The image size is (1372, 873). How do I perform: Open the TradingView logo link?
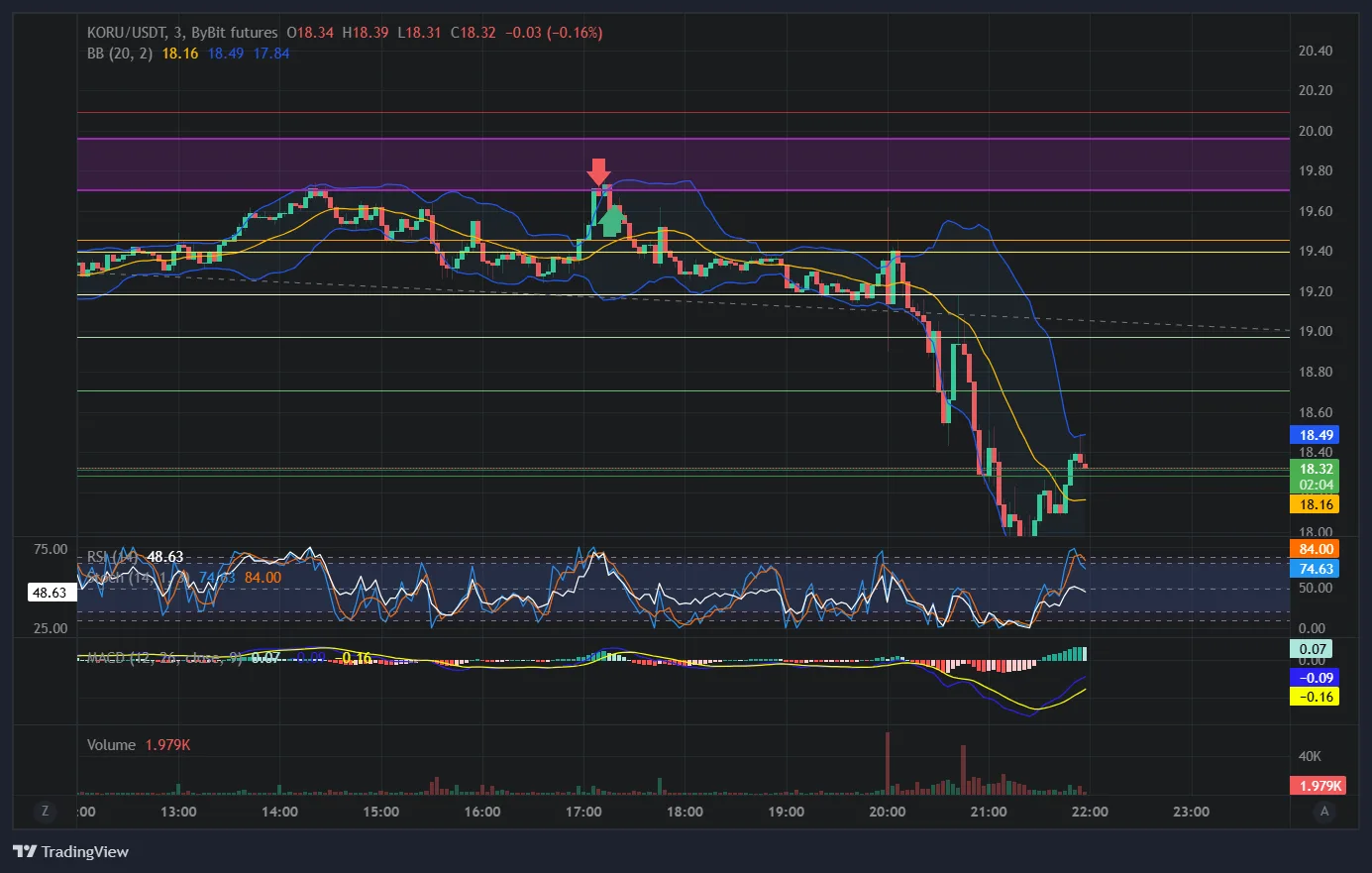[71, 851]
